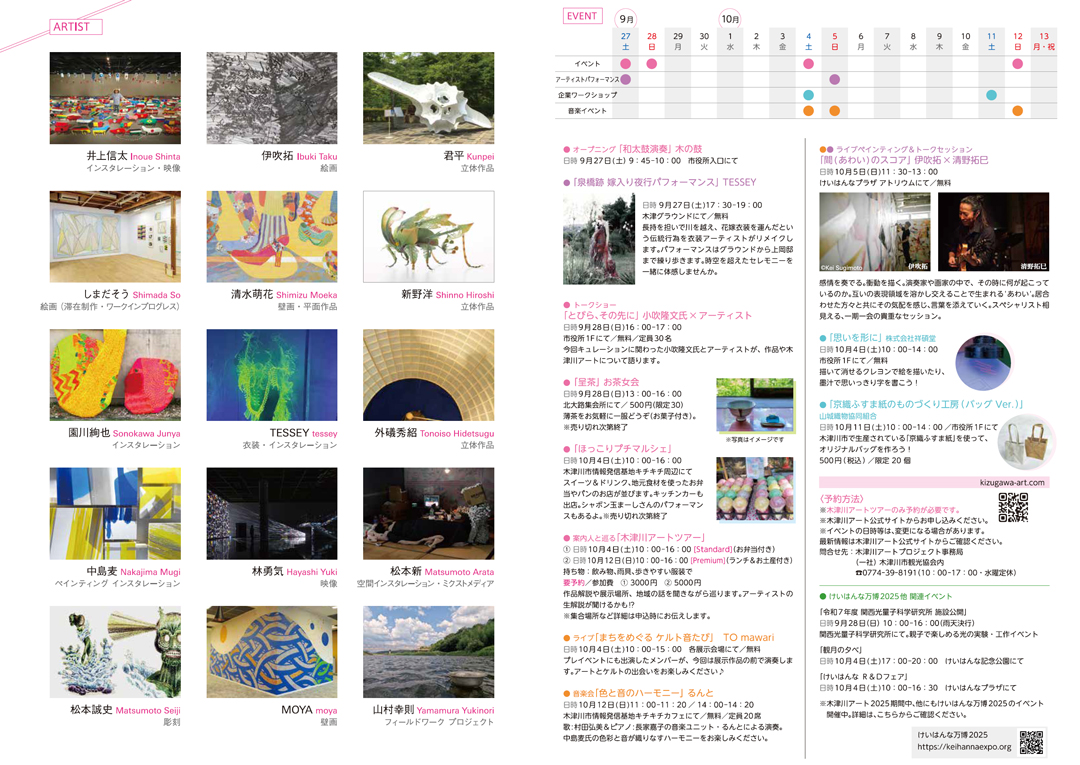Click the Keihanna Expo 2025 QR code

click(x=1030, y=742)
